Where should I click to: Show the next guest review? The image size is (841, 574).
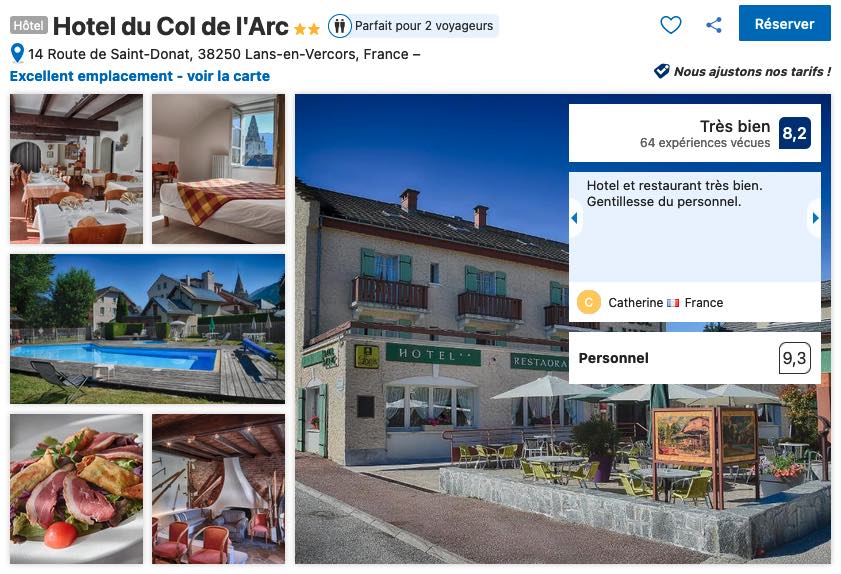point(815,218)
